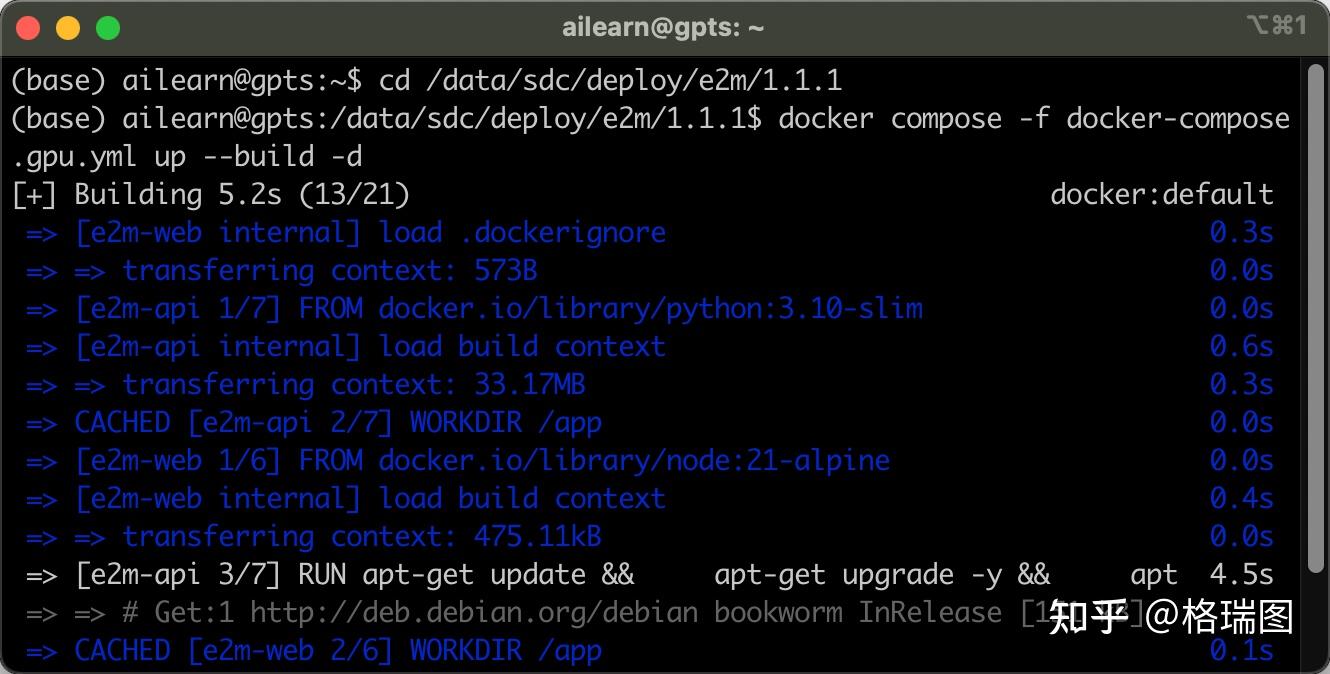Click the "CACHED [e2m-web 2/6] WORKDIR /app" step
The image size is (1330, 674).
pyautogui.click(x=338, y=650)
